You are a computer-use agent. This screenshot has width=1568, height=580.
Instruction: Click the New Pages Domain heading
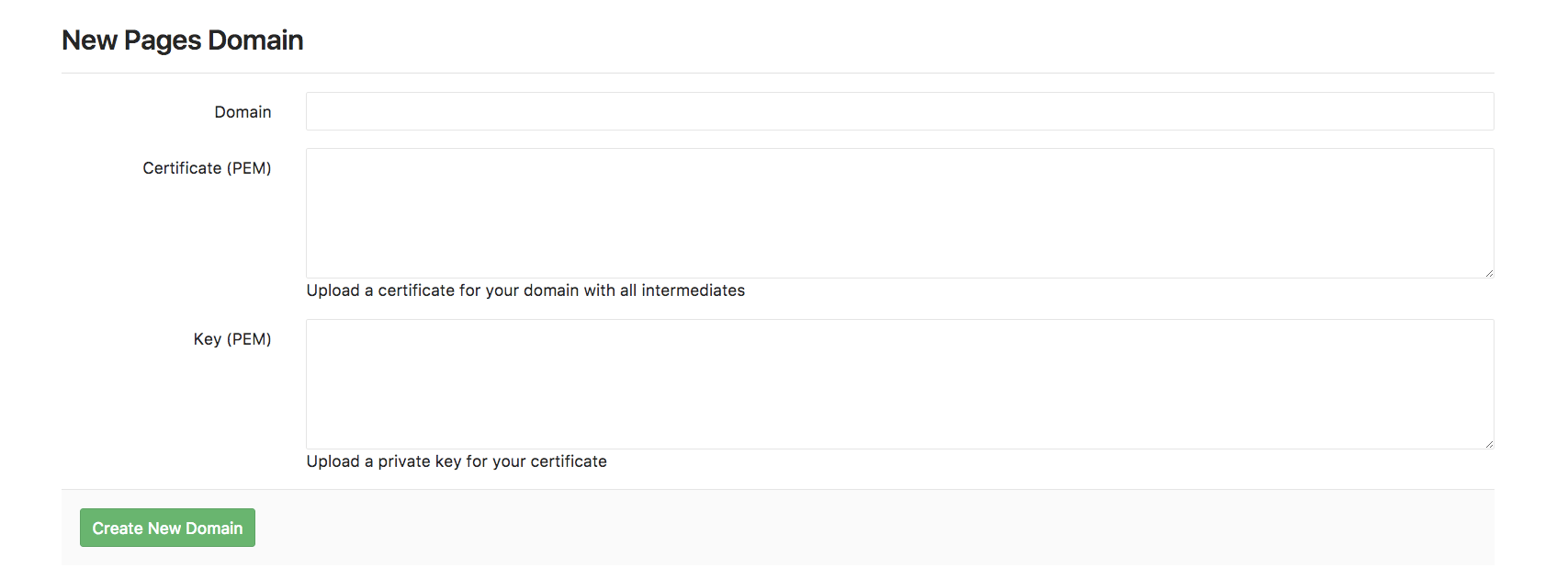click(x=181, y=40)
